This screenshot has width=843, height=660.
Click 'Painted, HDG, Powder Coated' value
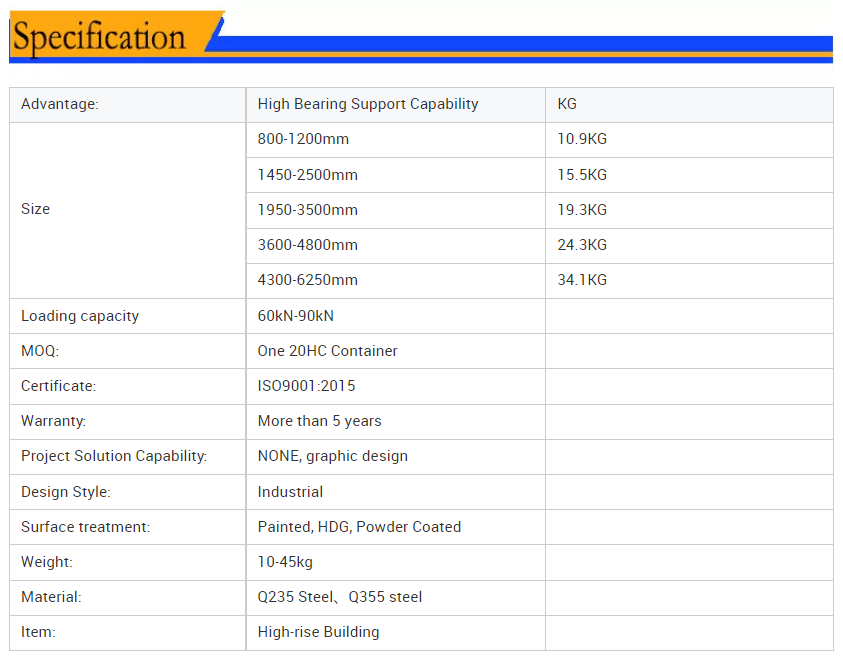[359, 527]
